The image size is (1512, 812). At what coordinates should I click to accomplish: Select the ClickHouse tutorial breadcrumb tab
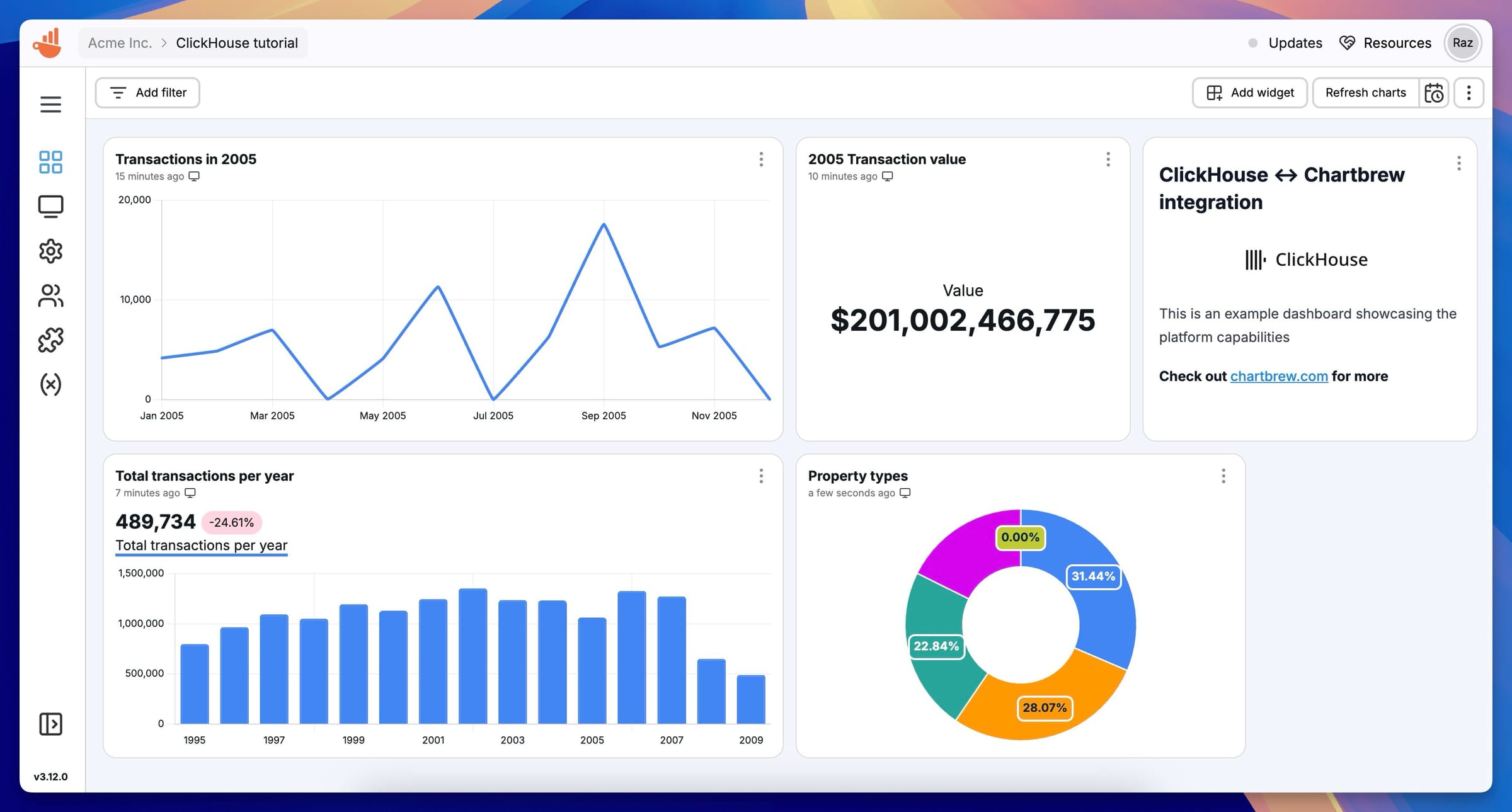[237, 43]
